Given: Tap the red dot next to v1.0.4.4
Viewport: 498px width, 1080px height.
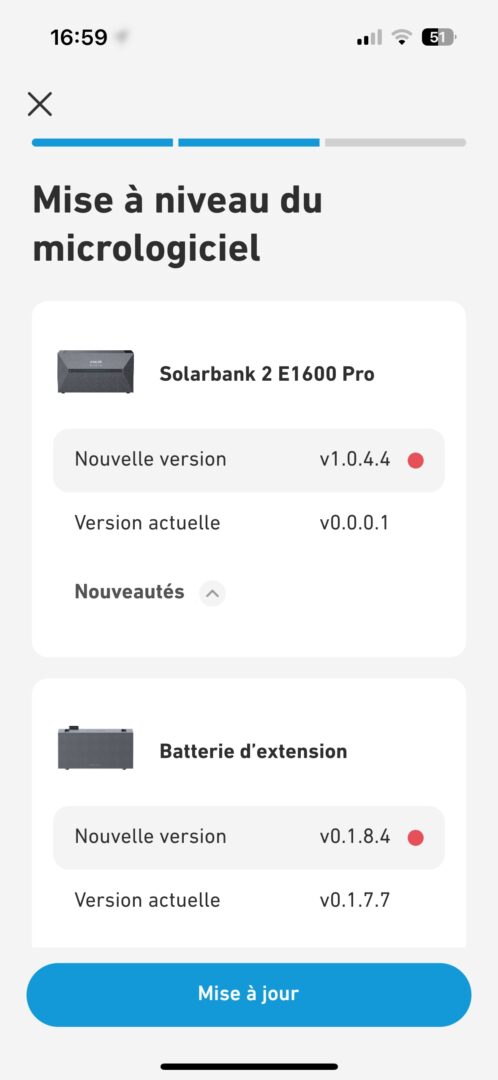Looking at the screenshot, I should [x=415, y=460].
